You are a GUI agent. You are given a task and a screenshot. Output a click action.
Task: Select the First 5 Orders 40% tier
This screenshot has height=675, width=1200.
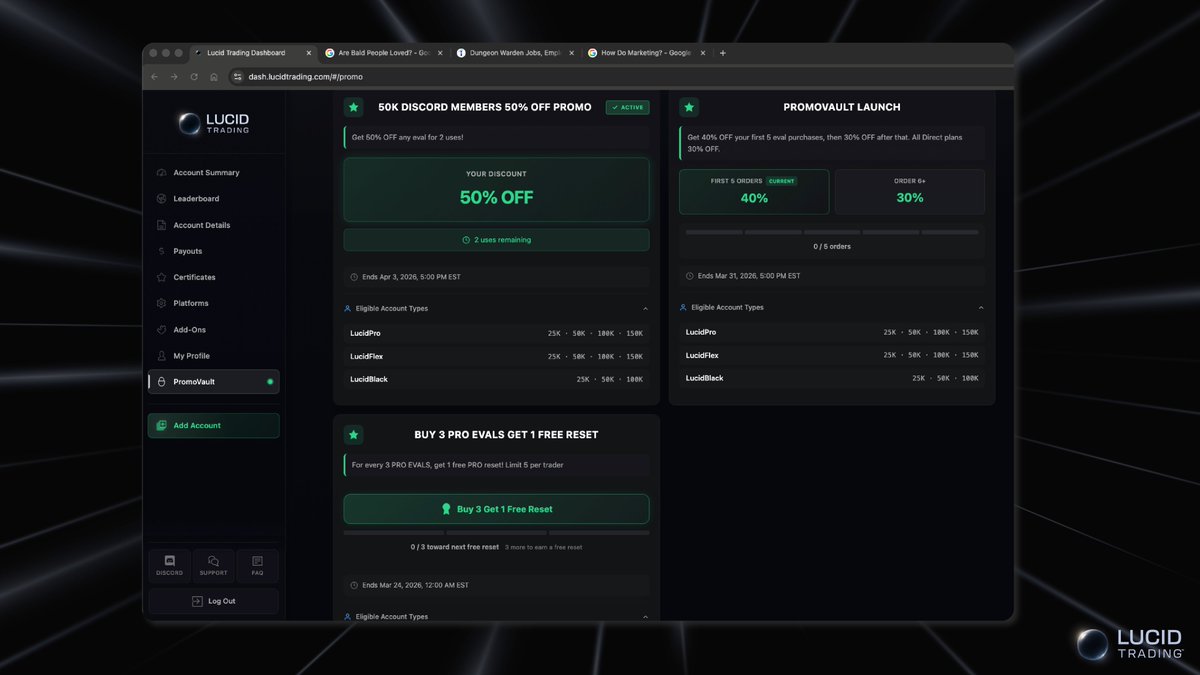754,191
